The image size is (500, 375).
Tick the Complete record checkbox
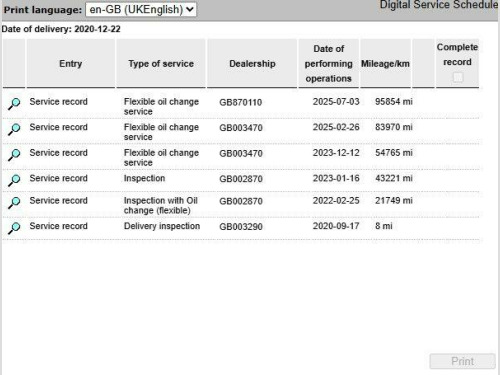[458, 78]
